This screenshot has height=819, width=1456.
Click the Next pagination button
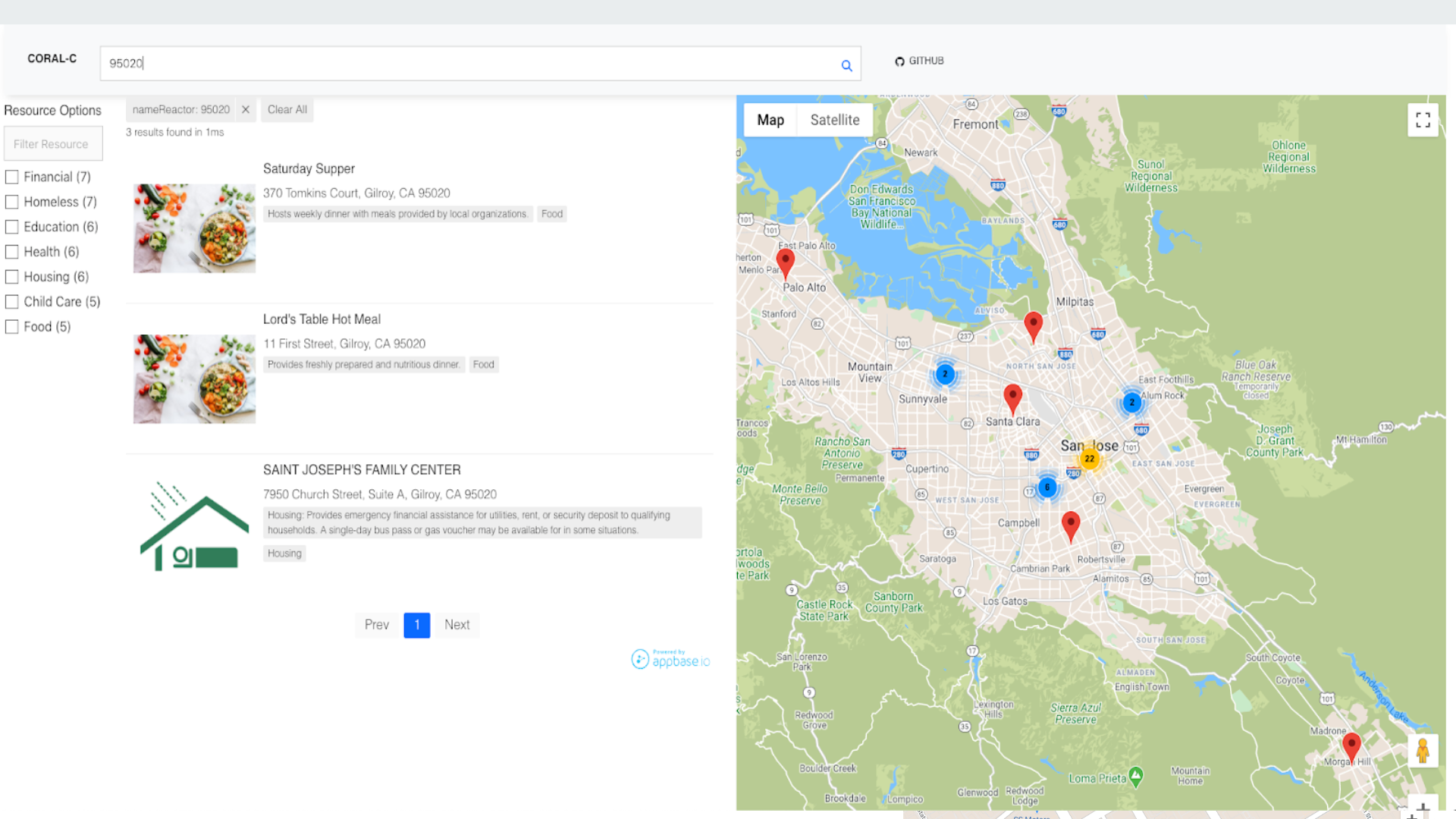point(457,625)
